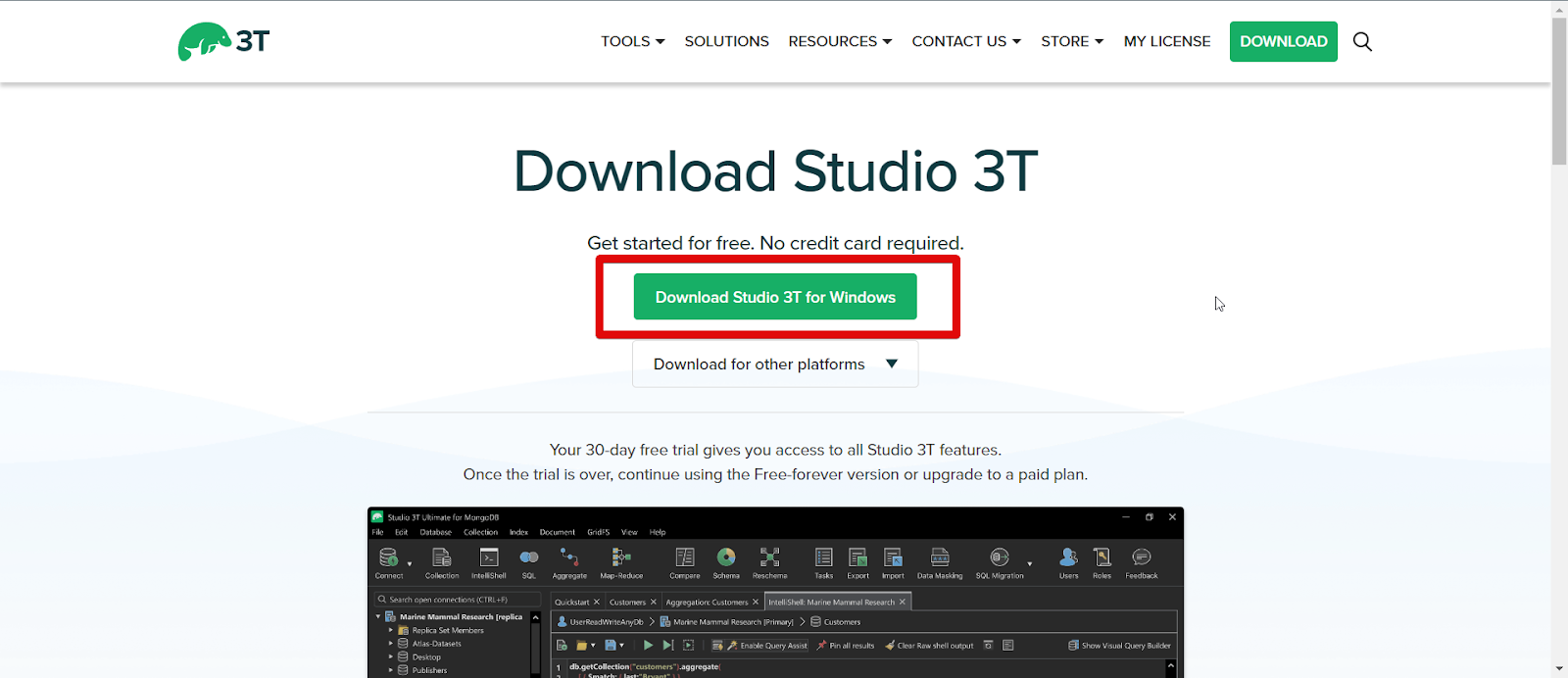Screen dimensions: 1568x678
Task: Click the Export toolbar icon
Action: click(x=857, y=557)
